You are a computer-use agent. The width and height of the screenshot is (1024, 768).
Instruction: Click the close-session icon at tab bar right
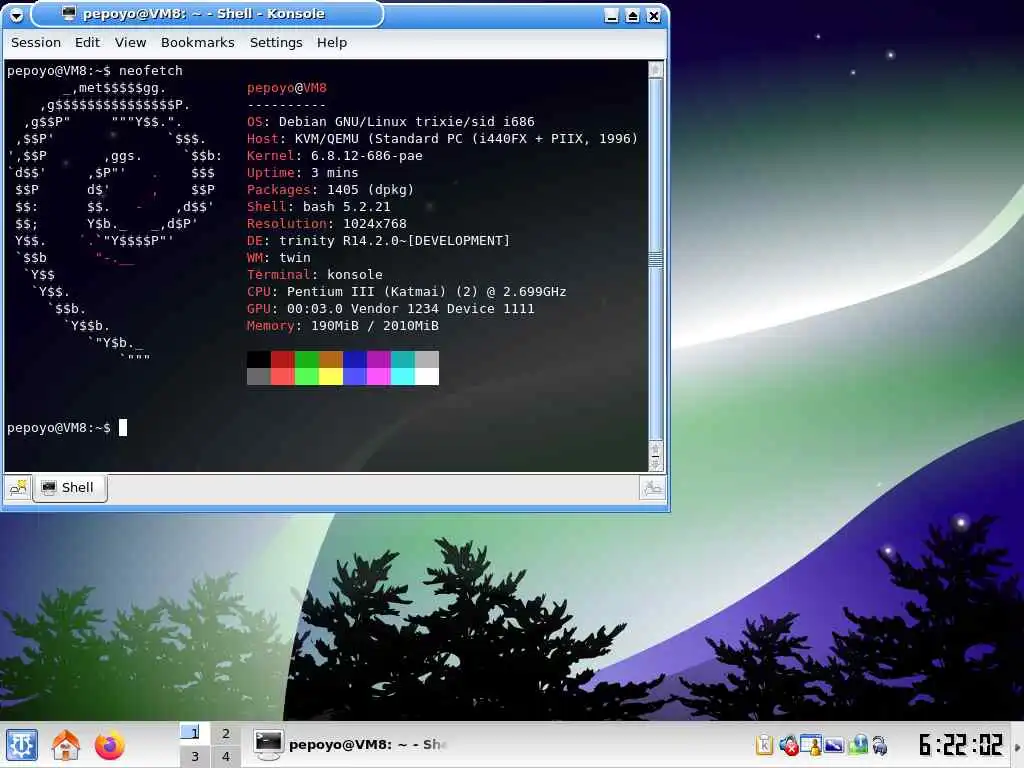tap(652, 488)
